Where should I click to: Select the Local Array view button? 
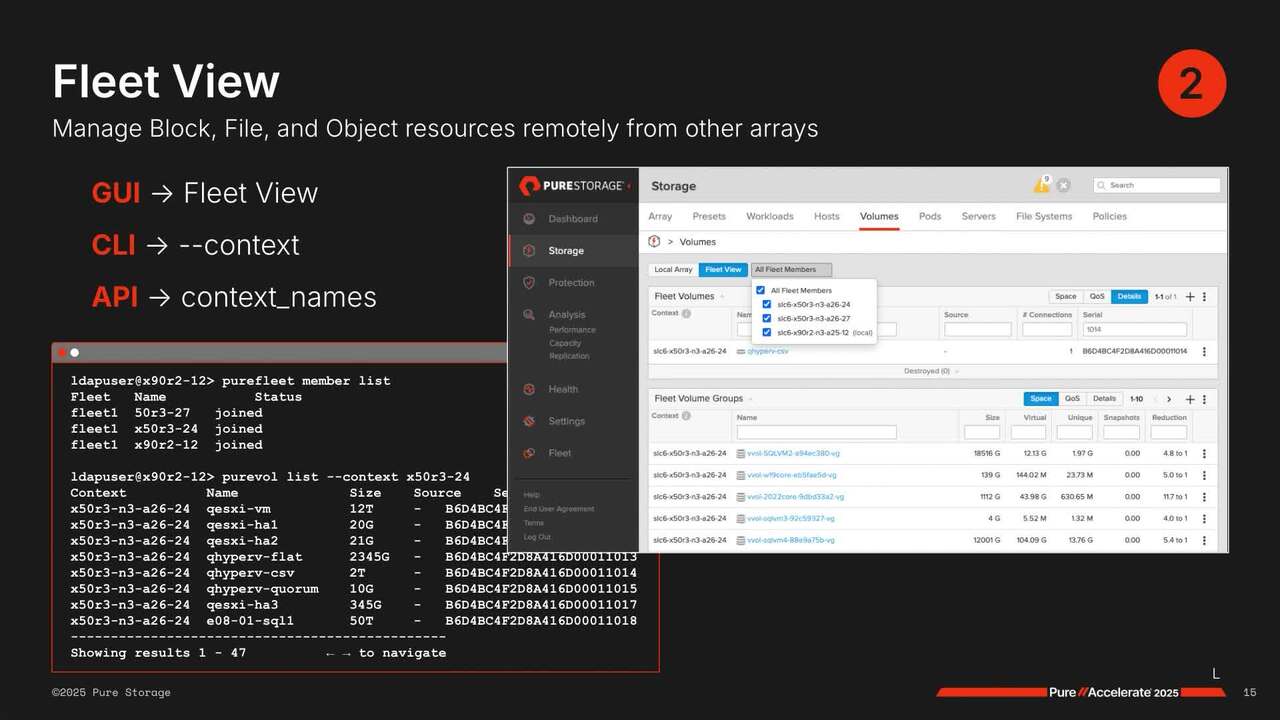(673, 270)
